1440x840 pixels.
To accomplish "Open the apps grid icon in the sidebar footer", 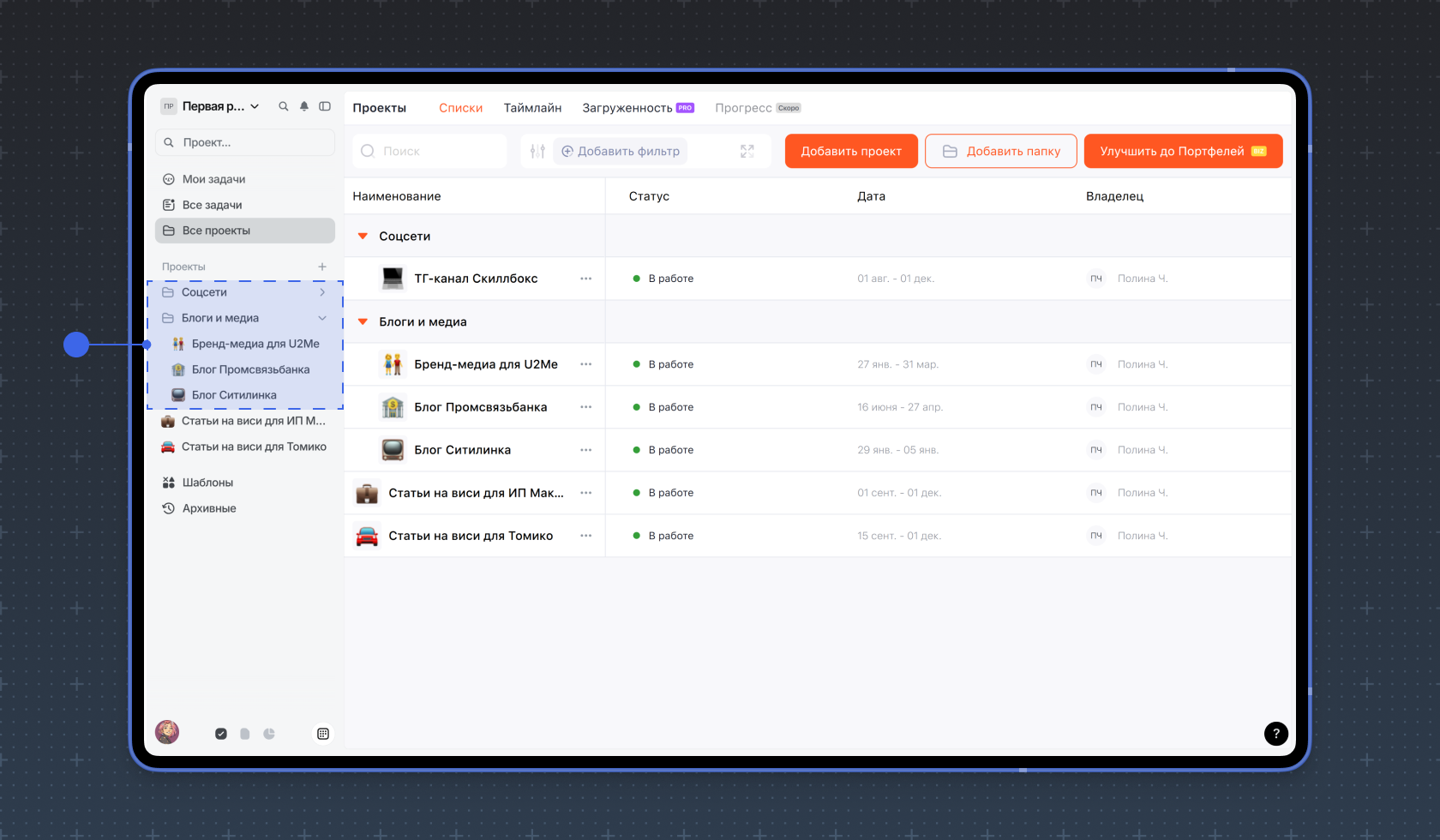I will [323, 734].
